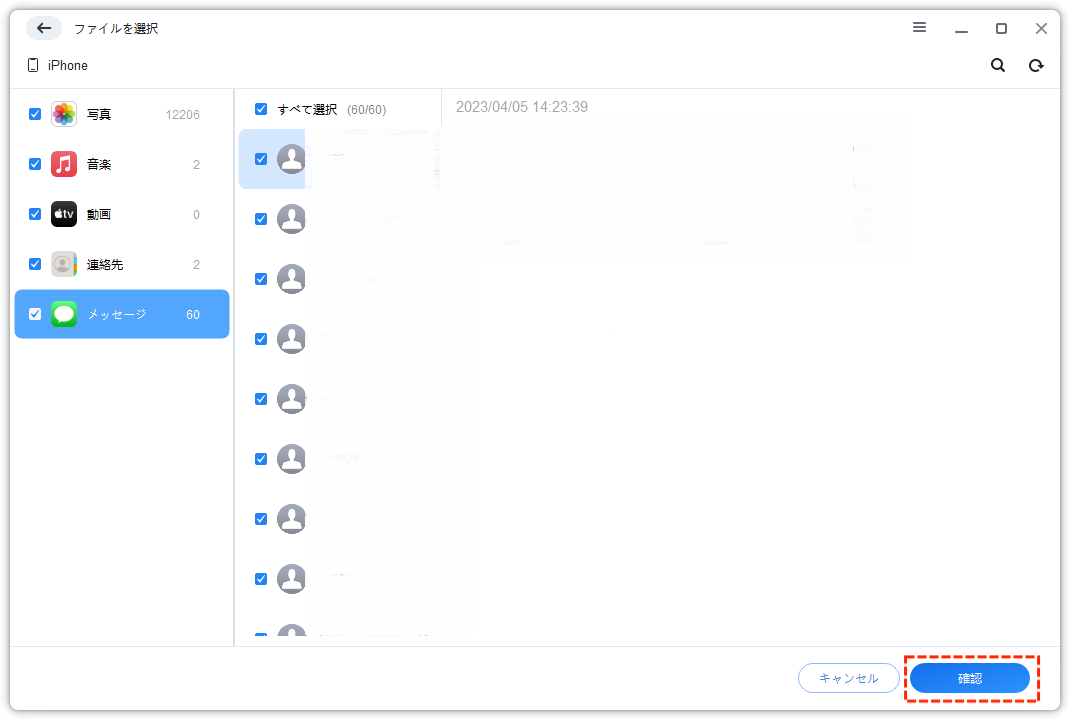Uncheck the 写真 category checkbox

pos(35,114)
